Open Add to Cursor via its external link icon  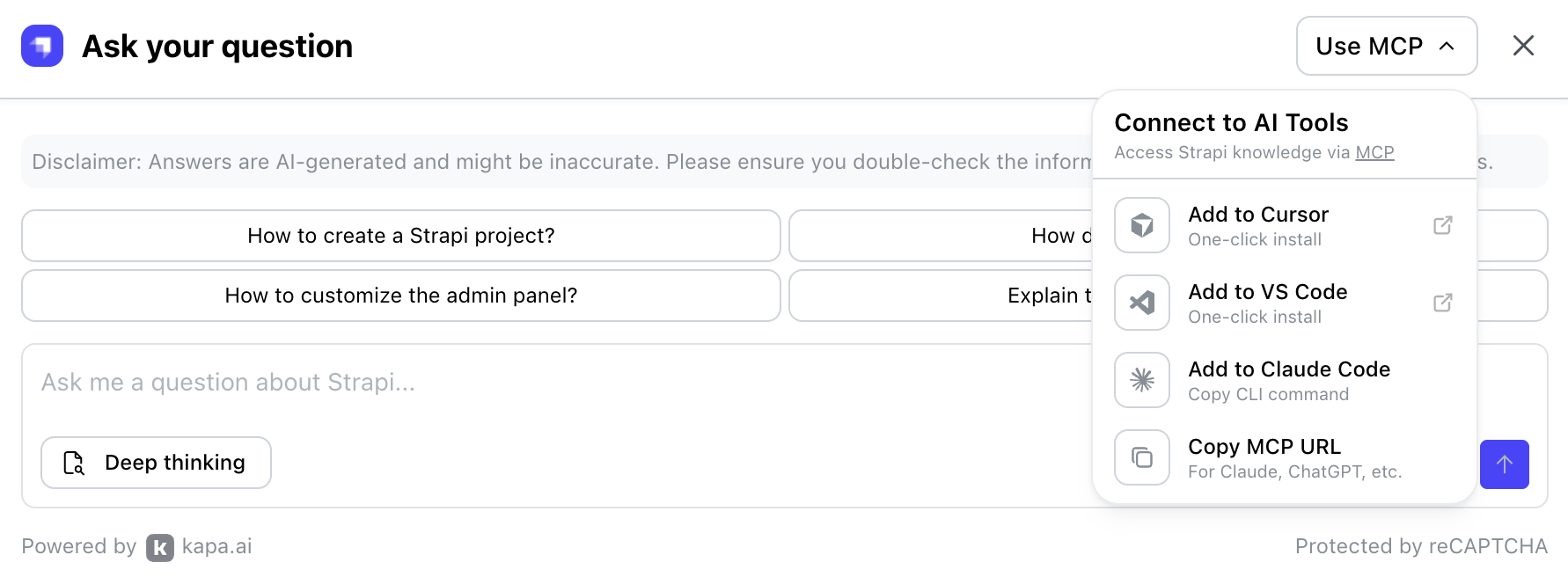click(x=1443, y=226)
